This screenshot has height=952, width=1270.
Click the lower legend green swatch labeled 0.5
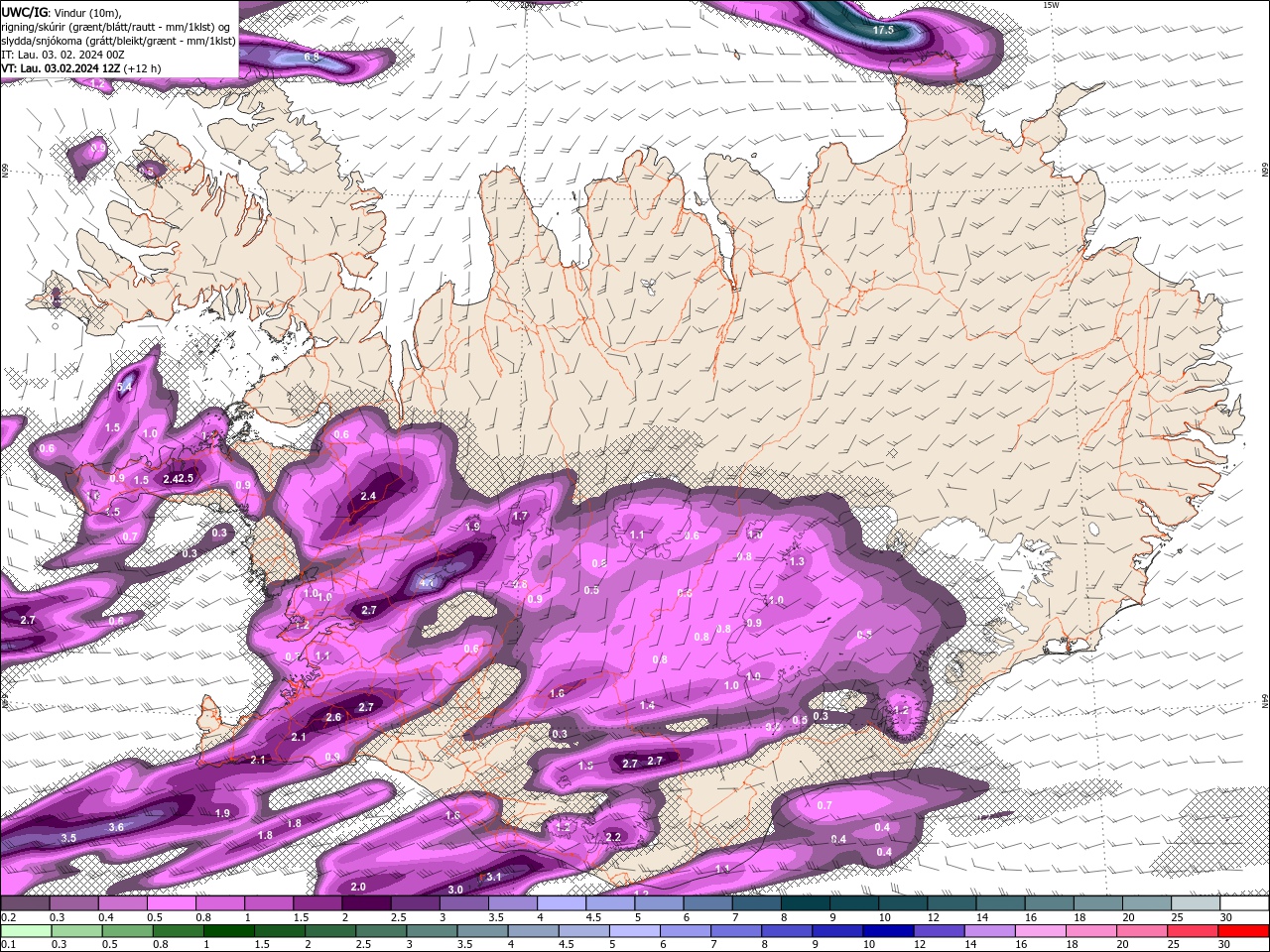128,931
